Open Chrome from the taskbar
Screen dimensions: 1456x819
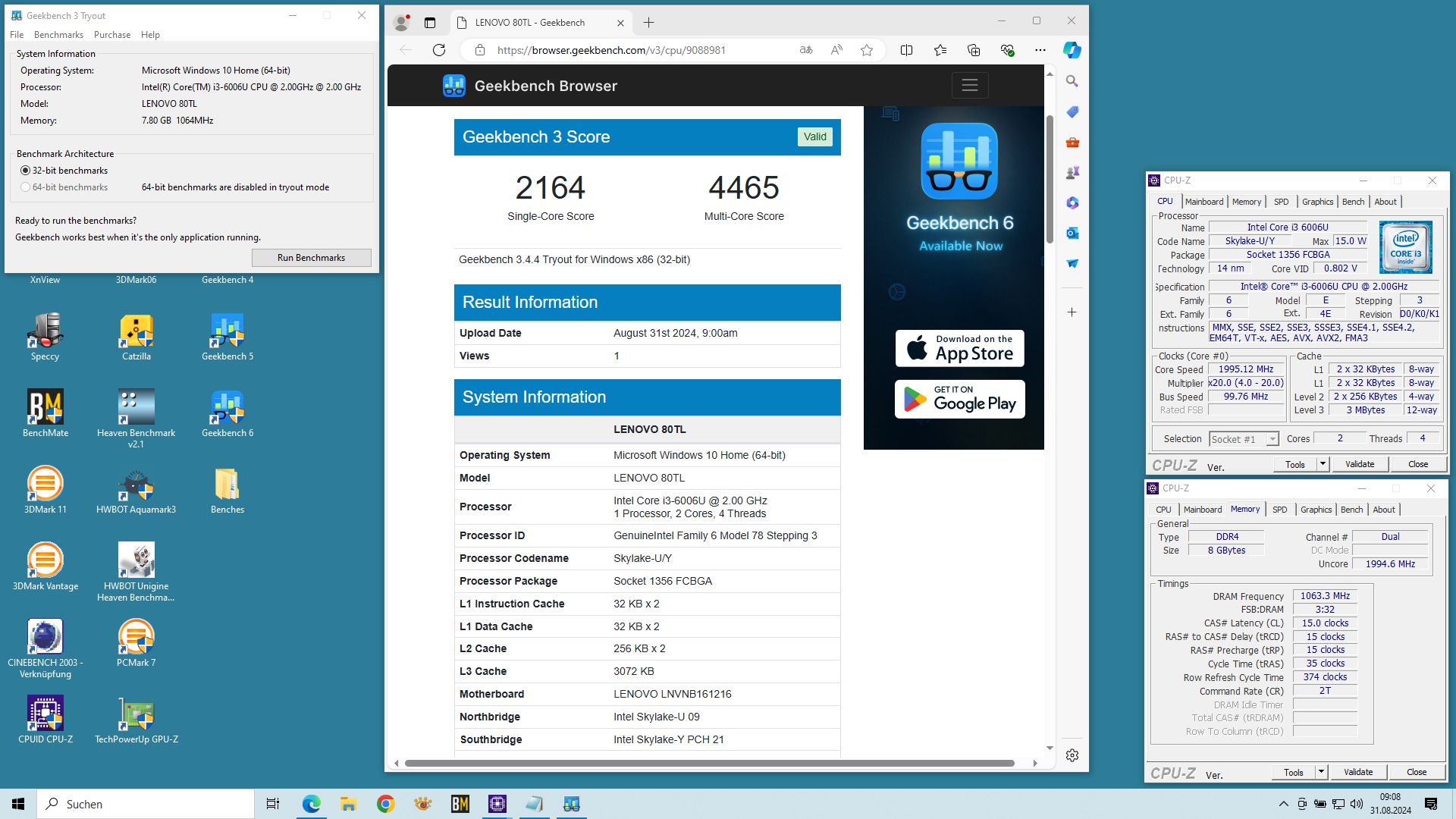(x=385, y=804)
